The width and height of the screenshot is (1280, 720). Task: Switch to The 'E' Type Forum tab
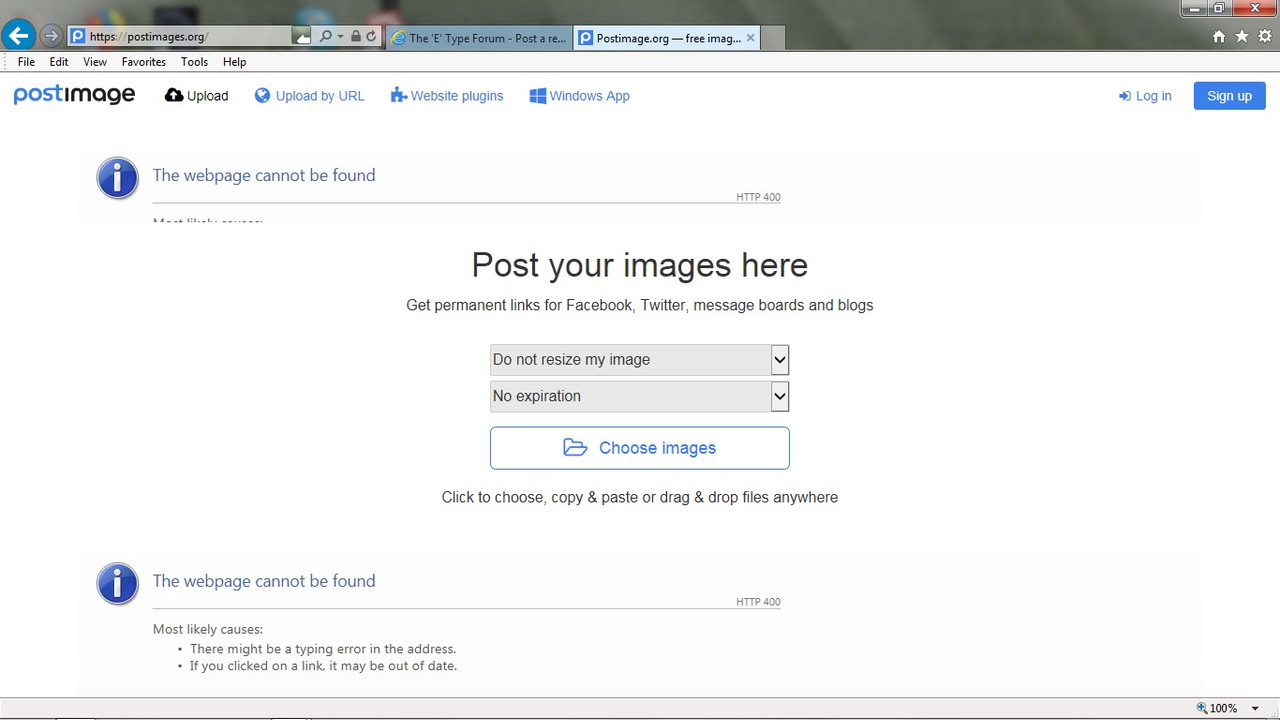[479, 38]
